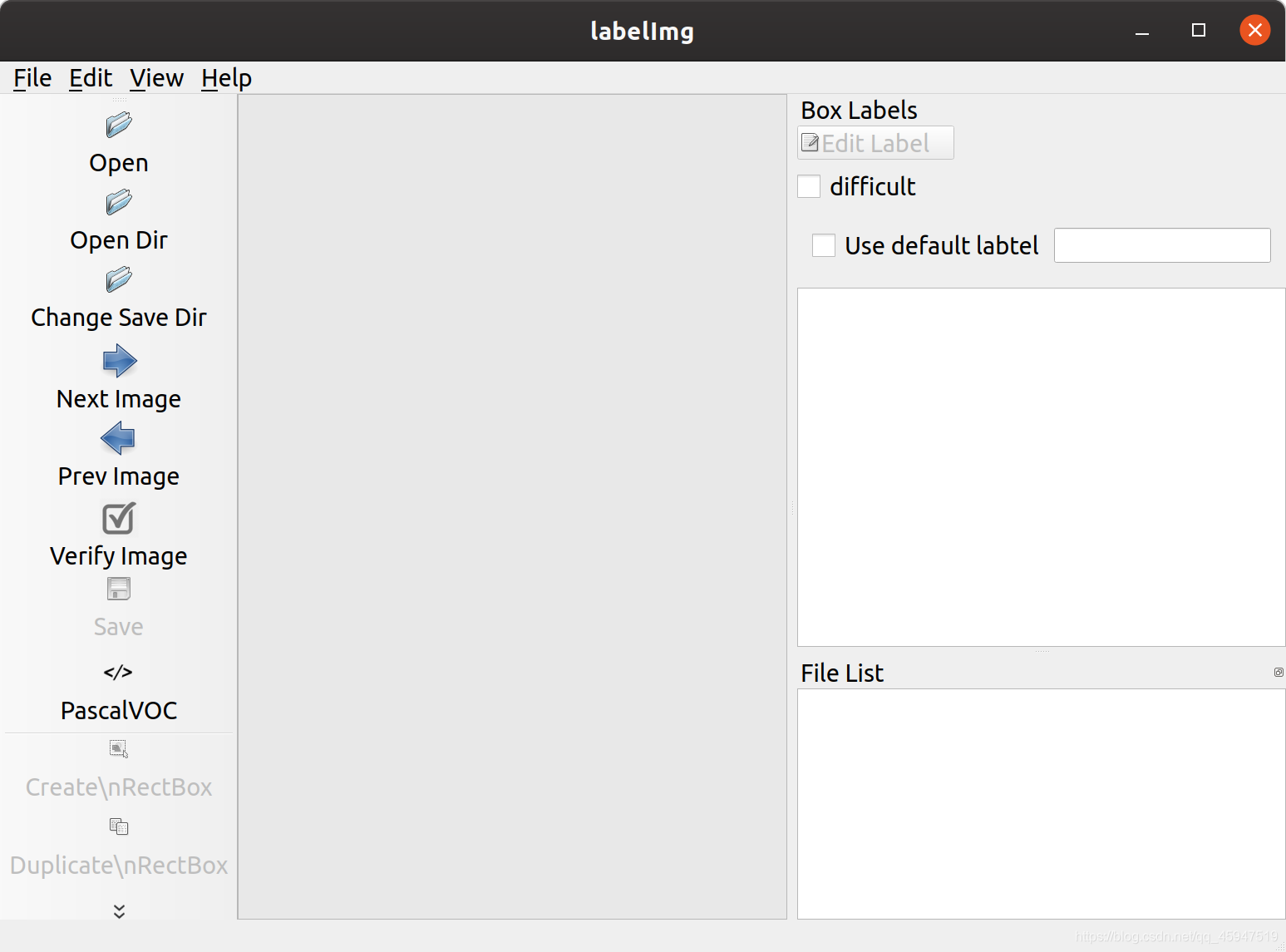
Task: Verify the current image with the checkmark icon
Action: click(x=118, y=517)
